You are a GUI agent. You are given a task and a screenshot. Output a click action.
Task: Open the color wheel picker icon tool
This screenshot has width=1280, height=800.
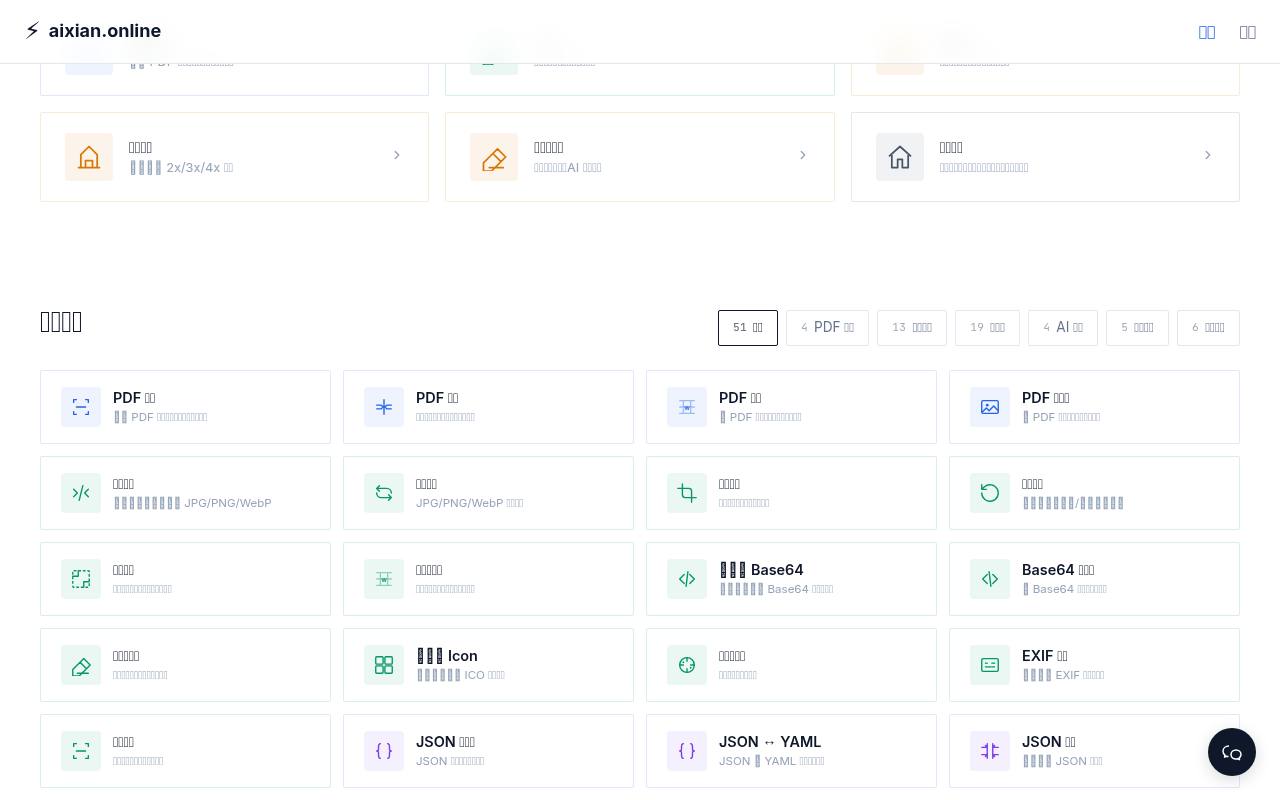[x=791, y=665]
